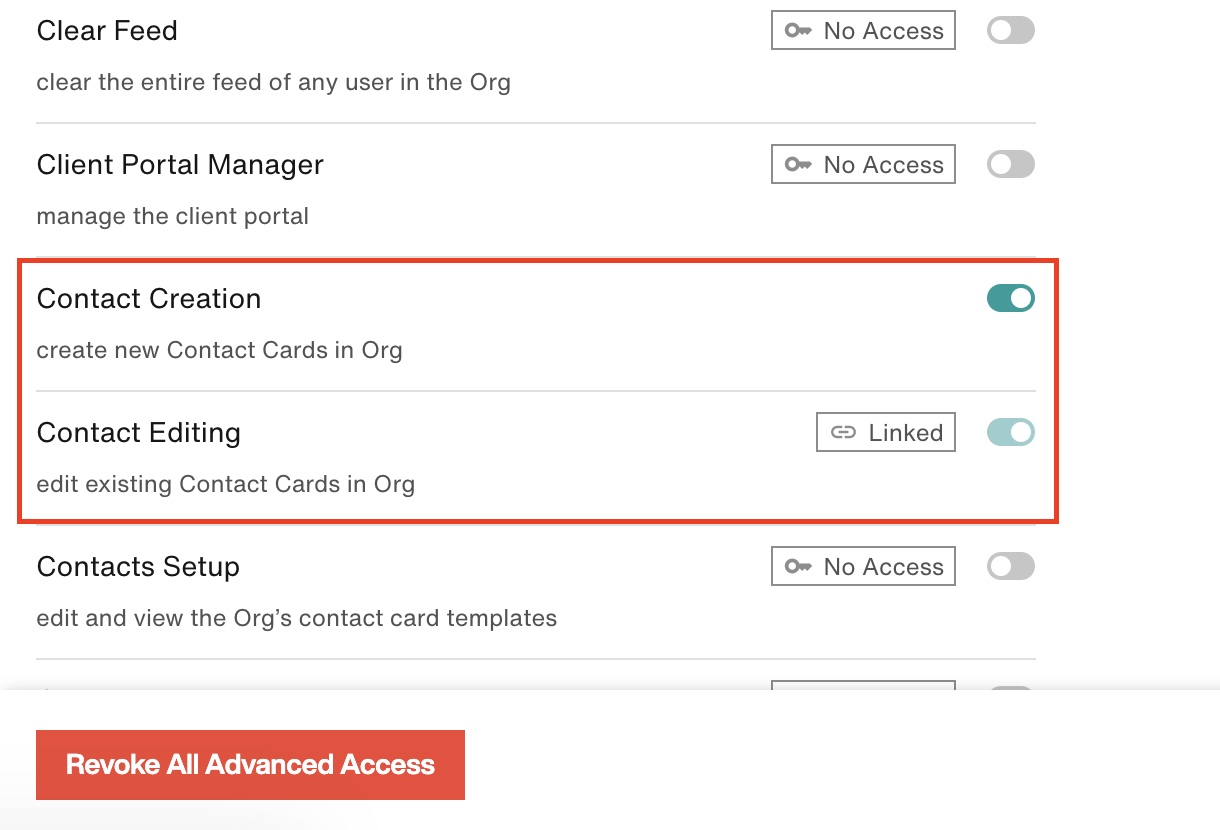Click the No Access badge beside Client Portal Manager
The height and width of the screenshot is (830, 1220).
(x=863, y=164)
